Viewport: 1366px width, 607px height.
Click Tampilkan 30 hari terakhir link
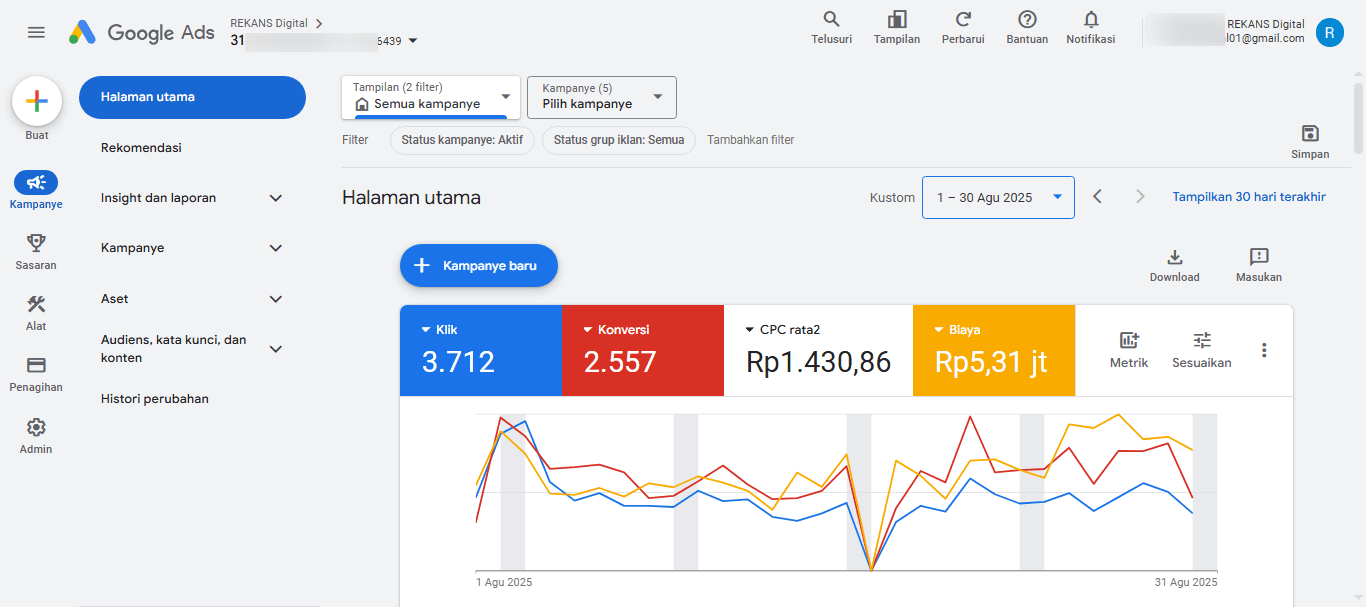click(x=1249, y=197)
